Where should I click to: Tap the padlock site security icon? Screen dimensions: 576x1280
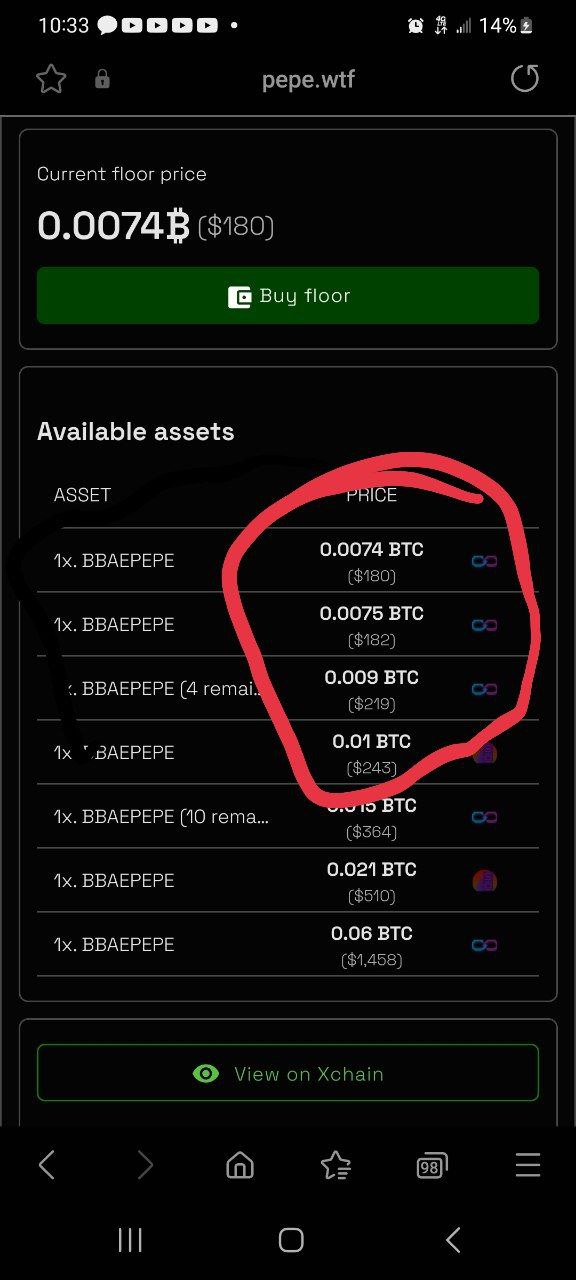pyautogui.click(x=102, y=79)
